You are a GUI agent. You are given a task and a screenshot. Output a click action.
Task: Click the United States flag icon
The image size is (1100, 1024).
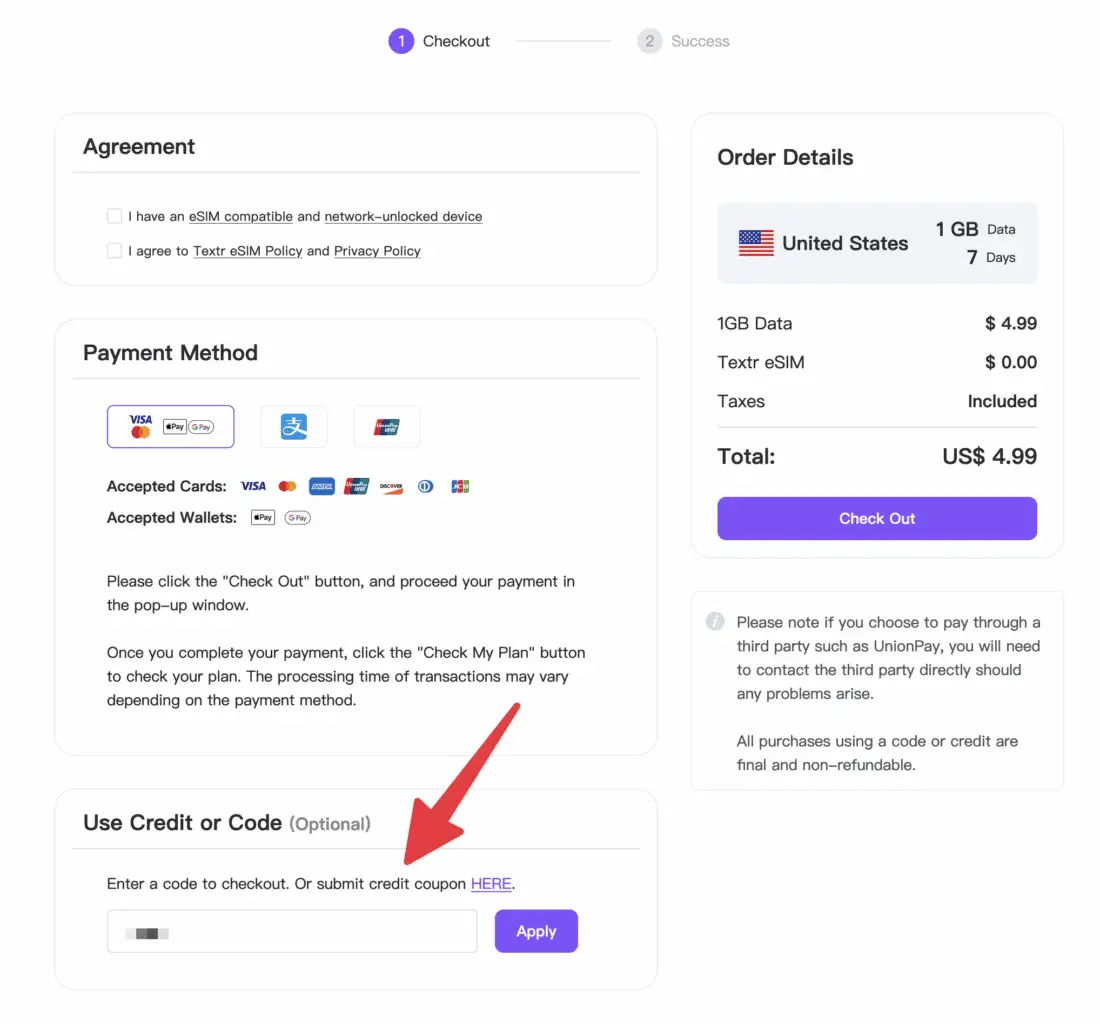[756, 243]
